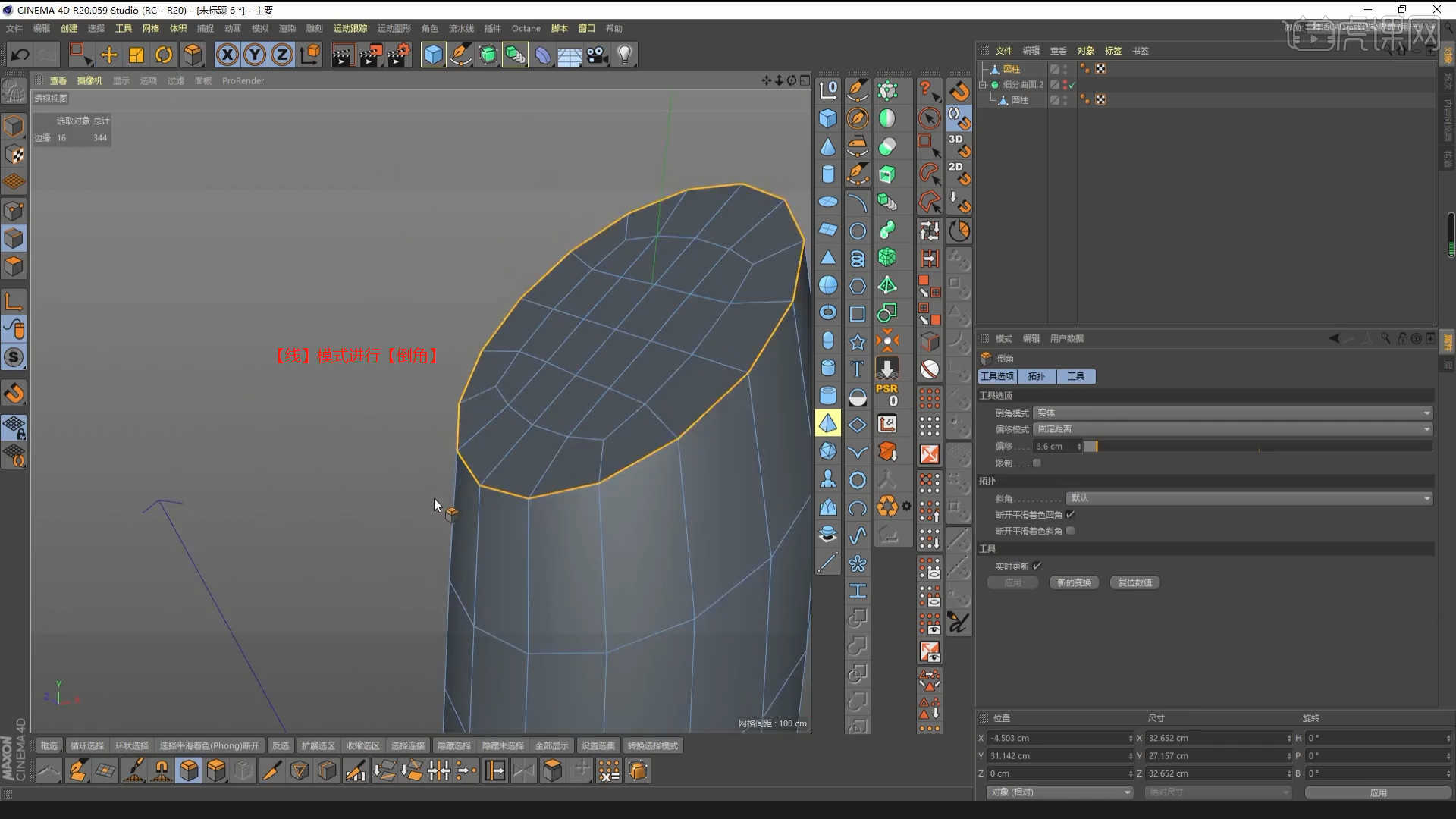The height and width of the screenshot is (819, 1456).
Task: Select the Move tool icon
Action: [108, 55]
